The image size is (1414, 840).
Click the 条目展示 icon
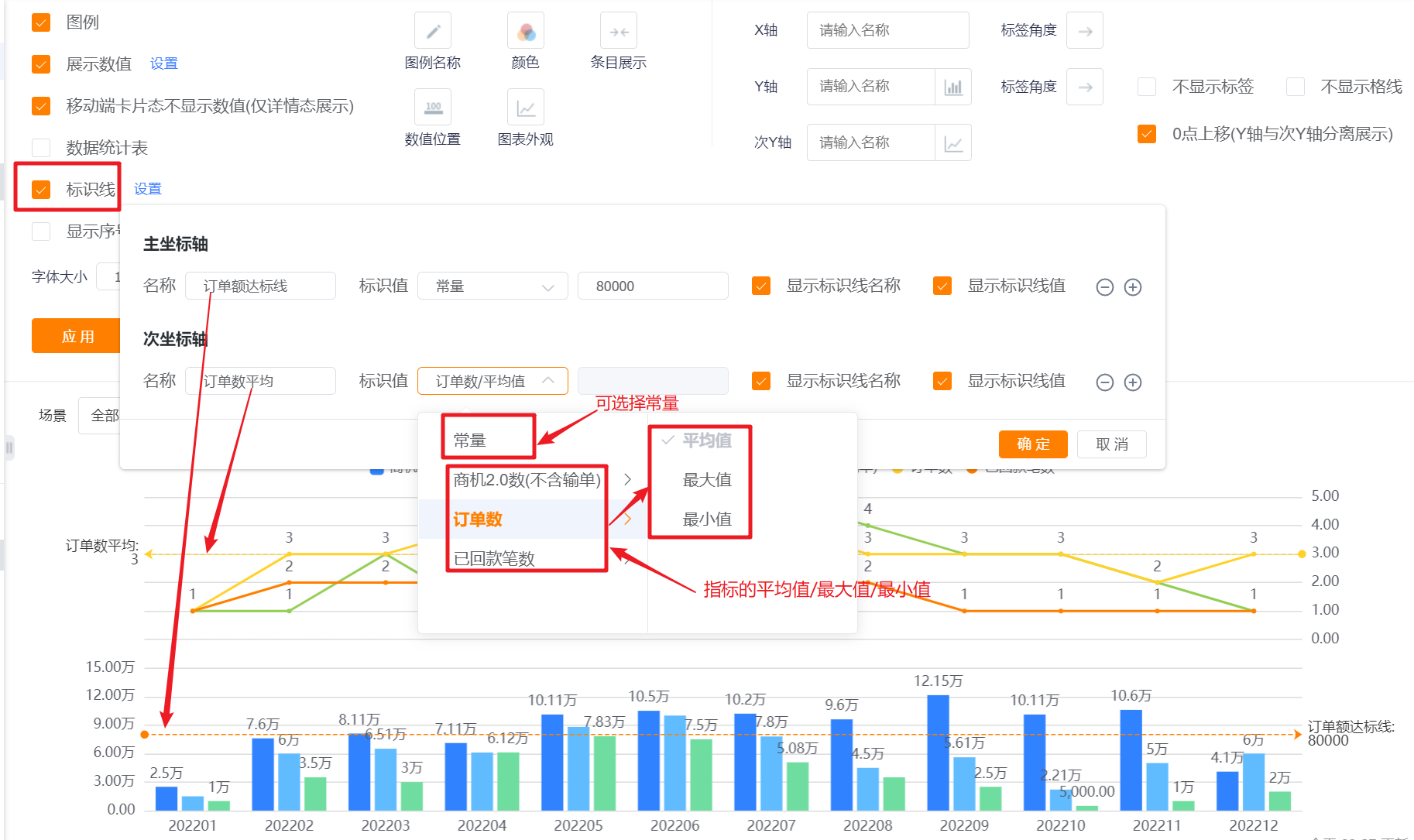click(619, 31)
